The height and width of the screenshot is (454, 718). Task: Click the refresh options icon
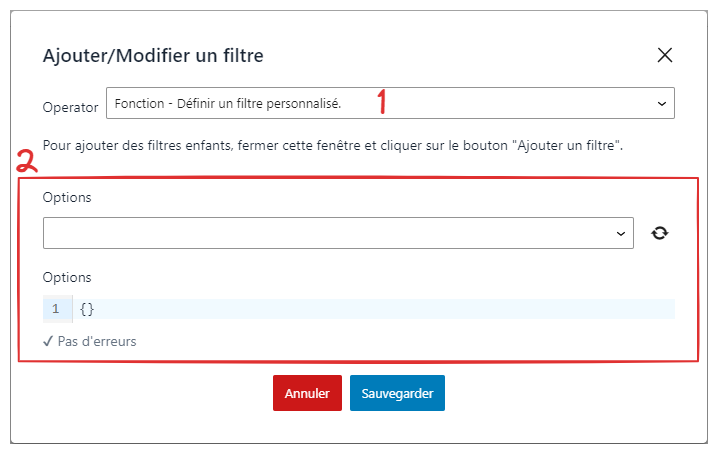pos(659,233)
